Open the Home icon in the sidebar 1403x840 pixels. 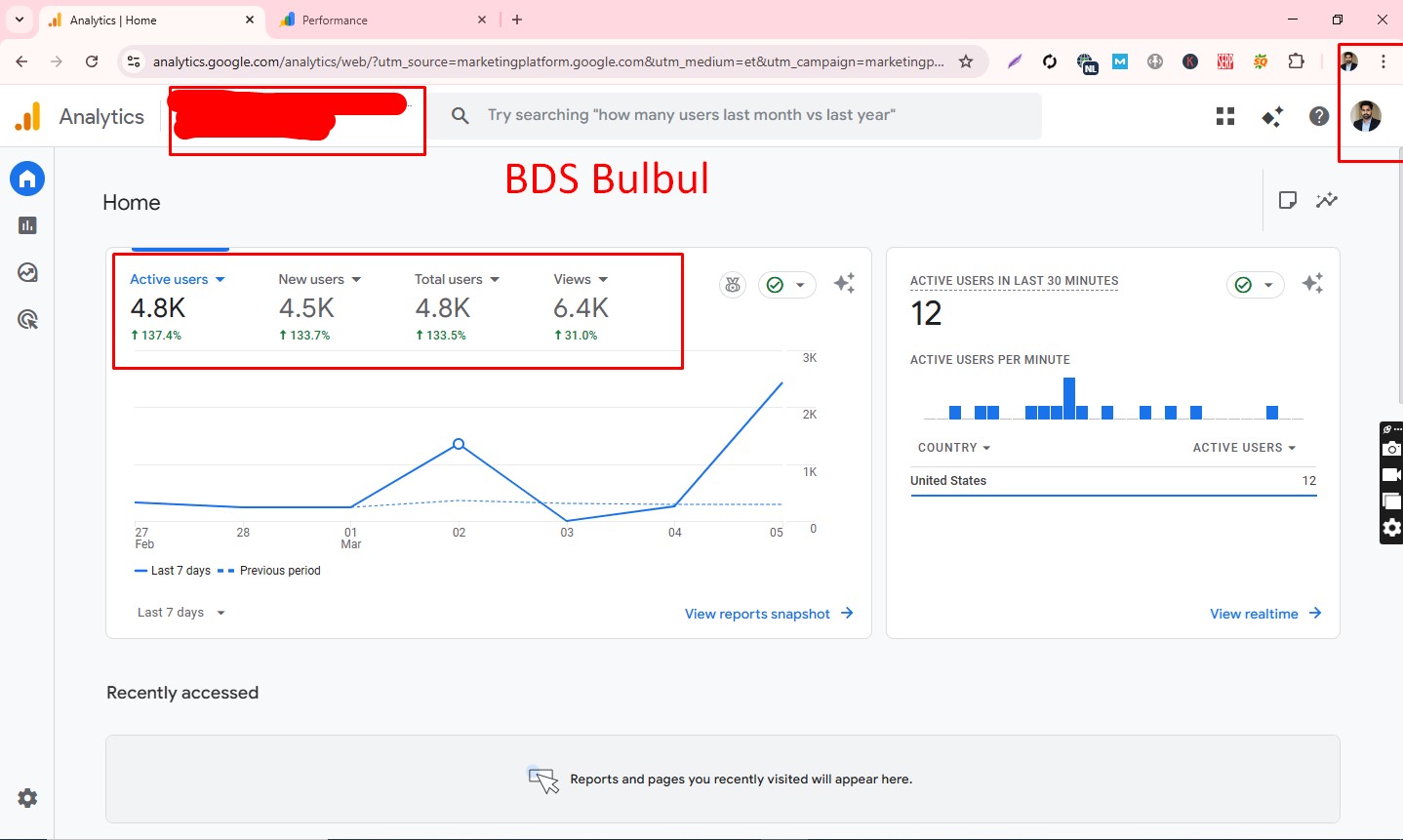pos(27,179)
